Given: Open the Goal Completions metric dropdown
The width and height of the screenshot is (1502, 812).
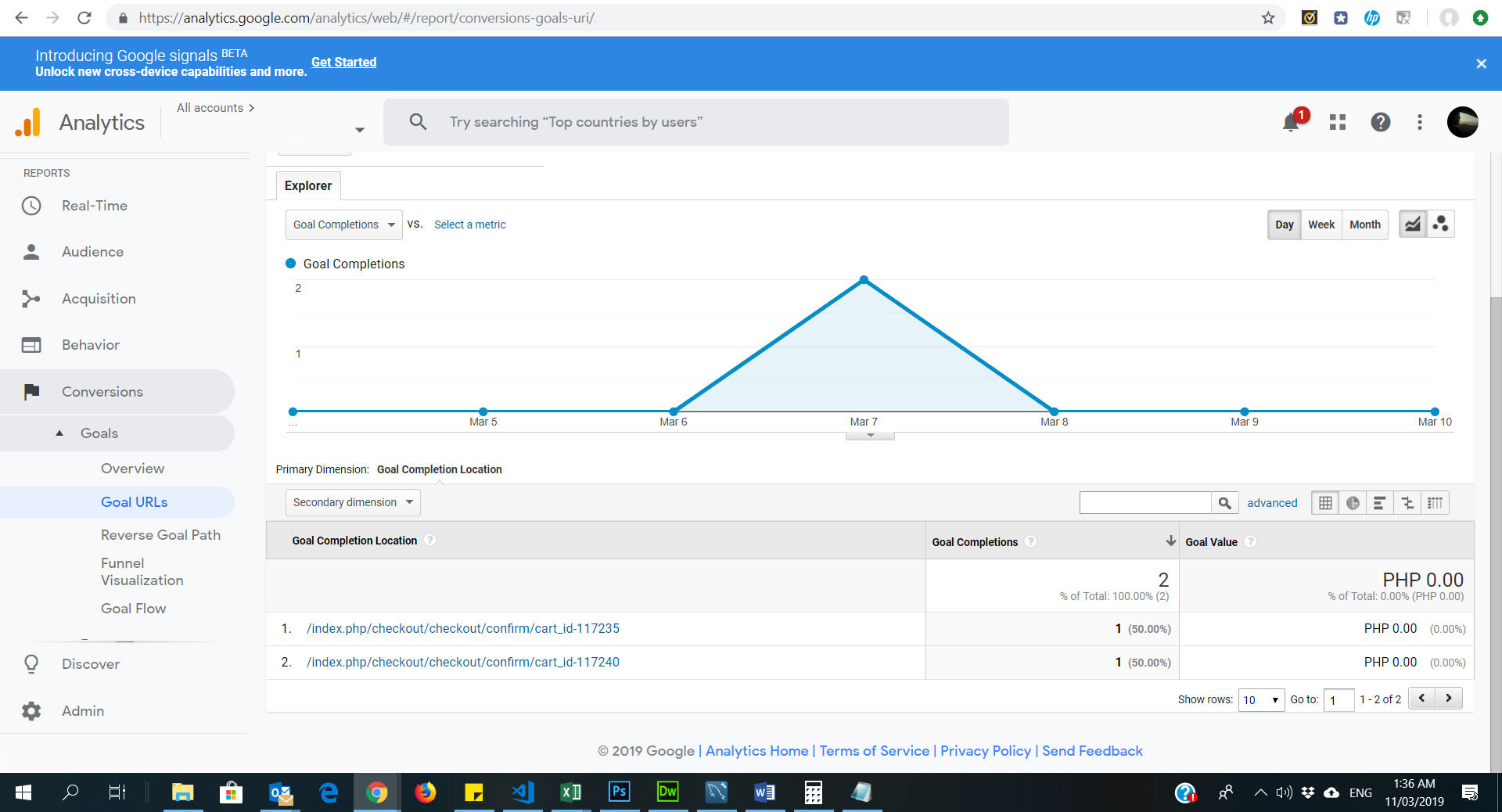Looking at the screenshot, I should (344, 225).
